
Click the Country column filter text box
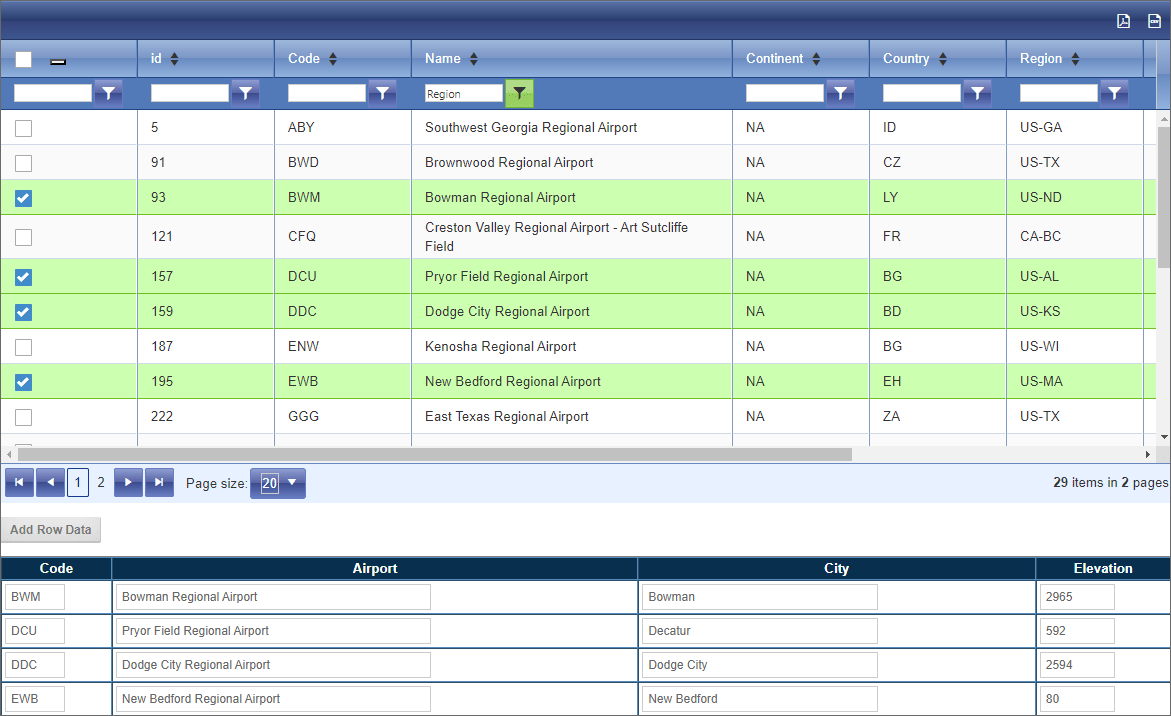tap(922, 93)
